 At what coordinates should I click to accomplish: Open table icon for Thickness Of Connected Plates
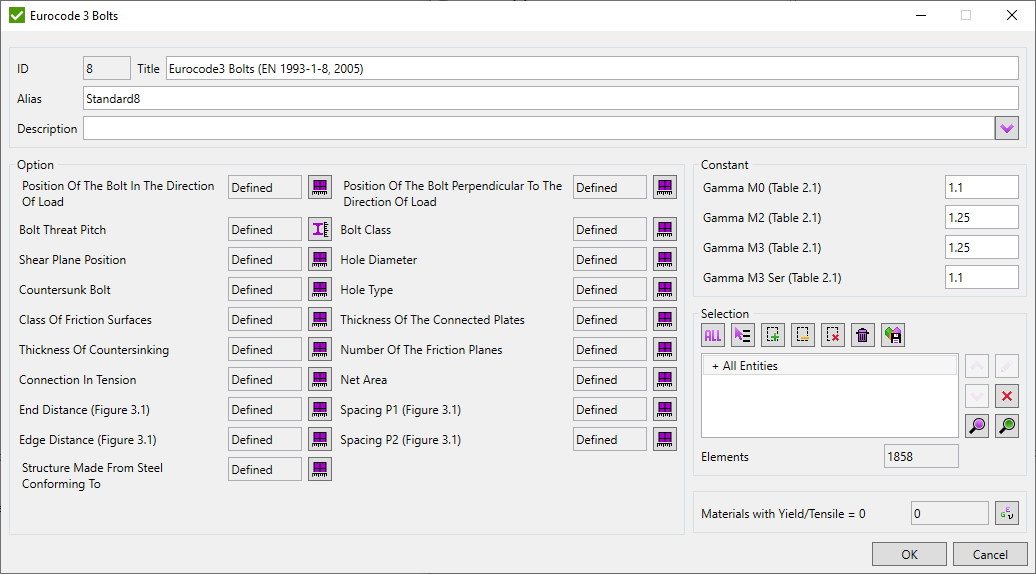[665, 320]
